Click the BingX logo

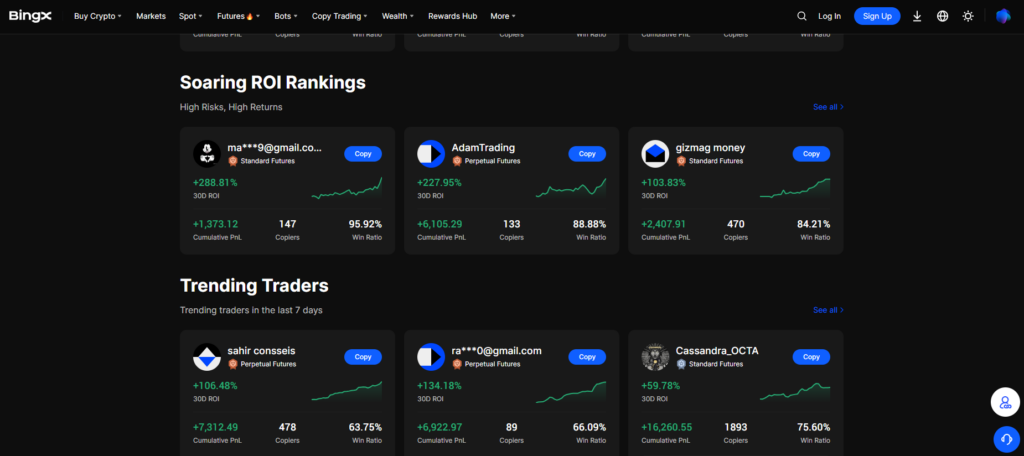(x=30, y=16)
